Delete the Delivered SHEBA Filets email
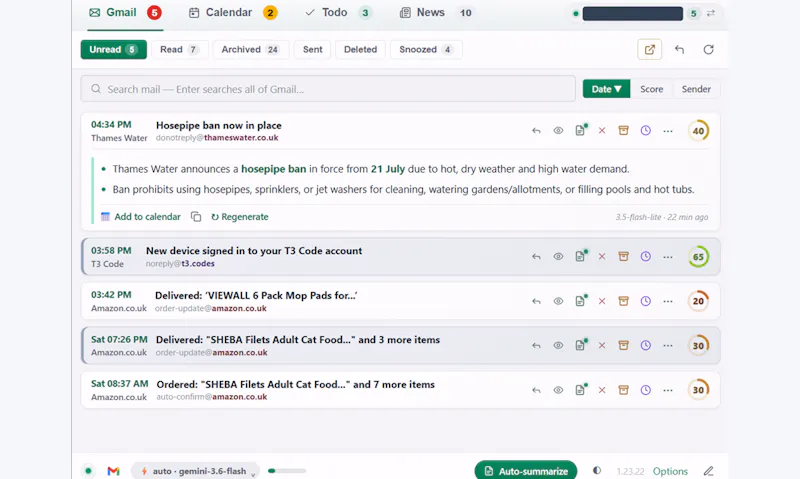 [602, 345]
